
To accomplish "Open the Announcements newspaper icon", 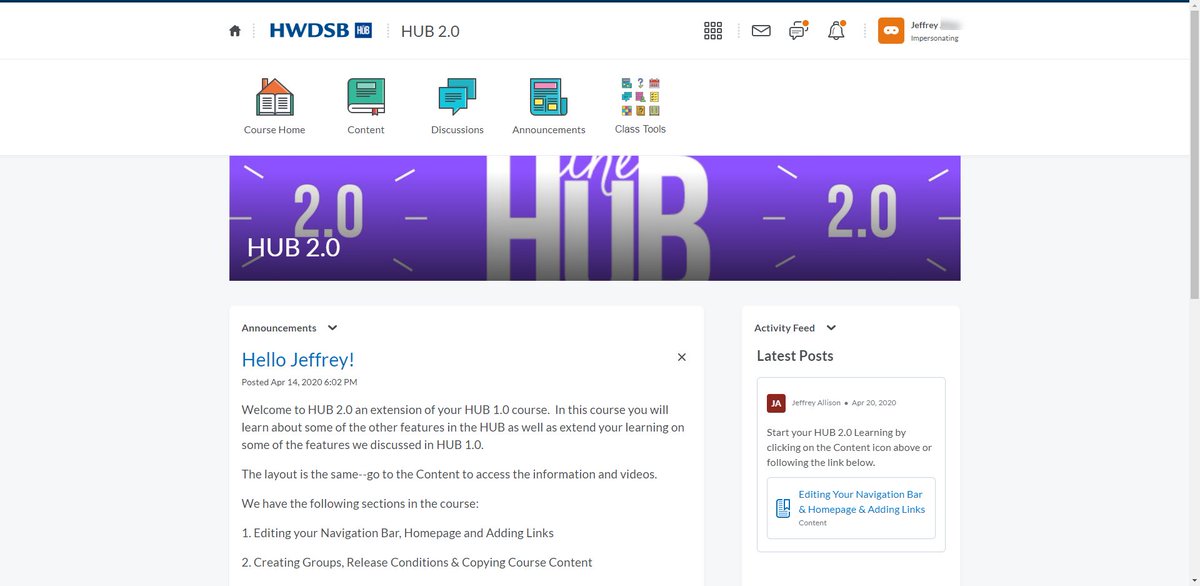I will [548, 97].
